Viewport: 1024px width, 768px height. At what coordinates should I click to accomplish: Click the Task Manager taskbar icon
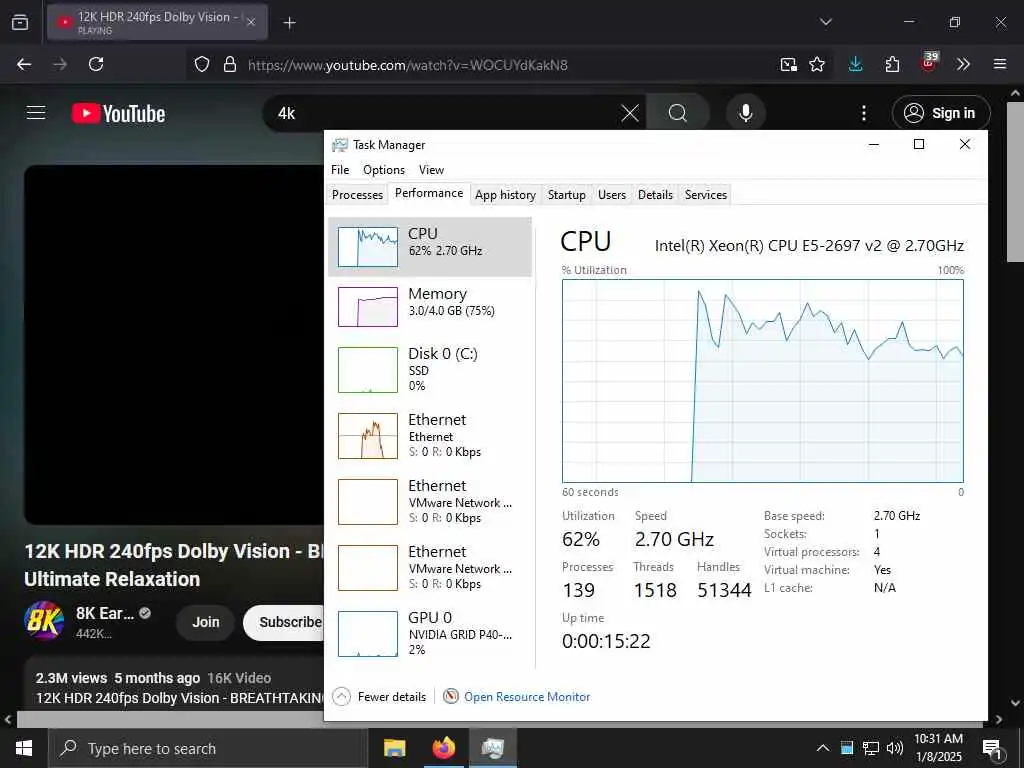coord(492,748)
